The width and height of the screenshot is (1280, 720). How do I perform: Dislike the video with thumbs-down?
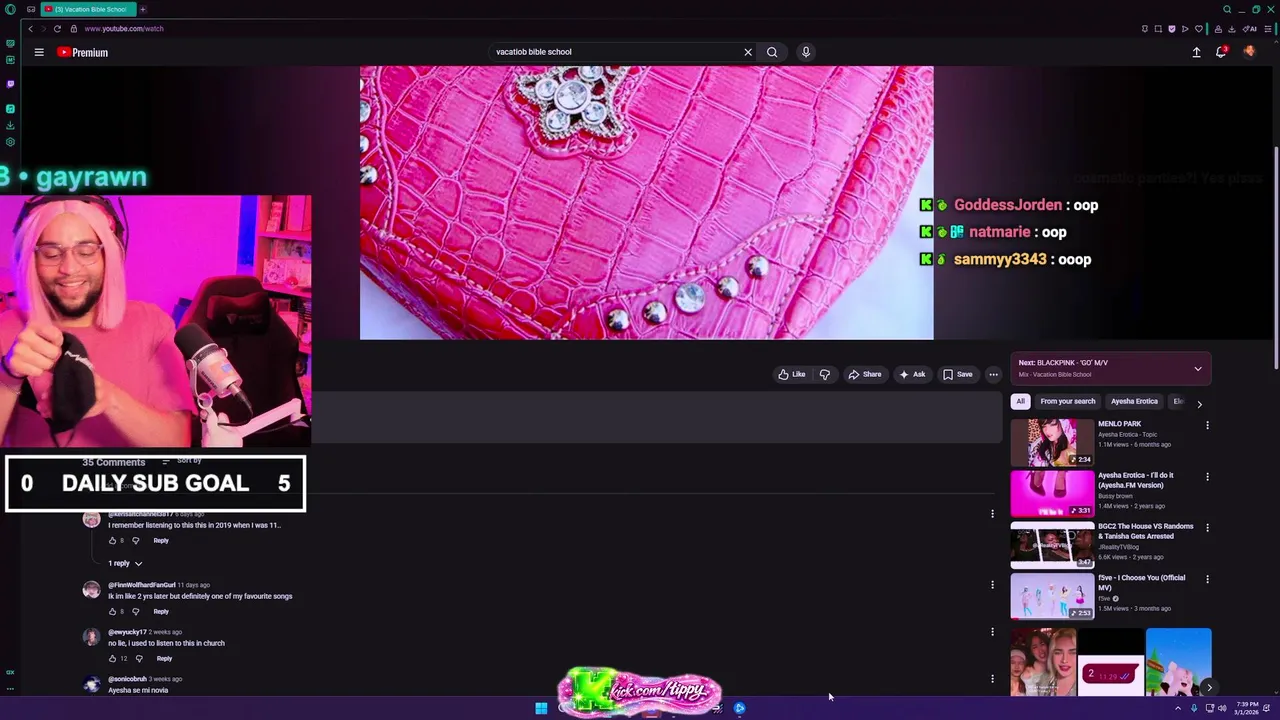click(825, 374)
